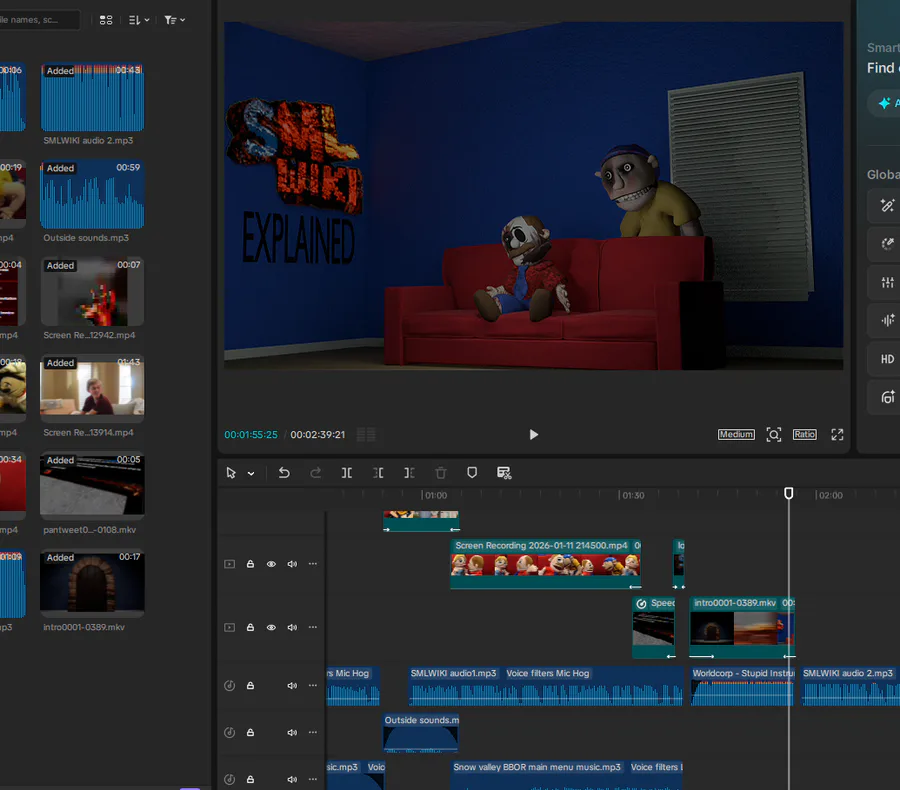This screenshot has width=900, height=790.
Task: Open Medium preview quality dropdown
Action: coord(736,435)
